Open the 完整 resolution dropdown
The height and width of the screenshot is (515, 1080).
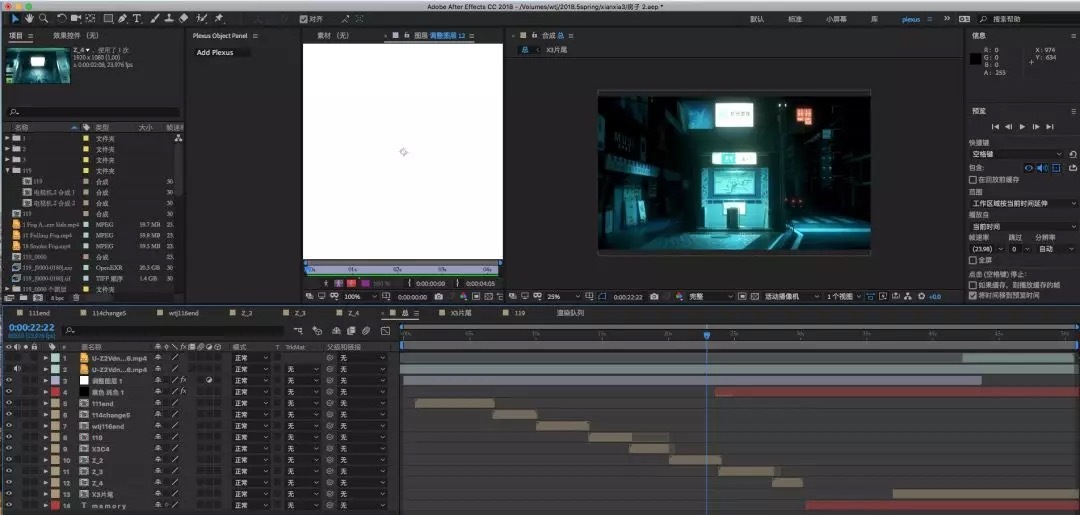[x=707, y=297]
